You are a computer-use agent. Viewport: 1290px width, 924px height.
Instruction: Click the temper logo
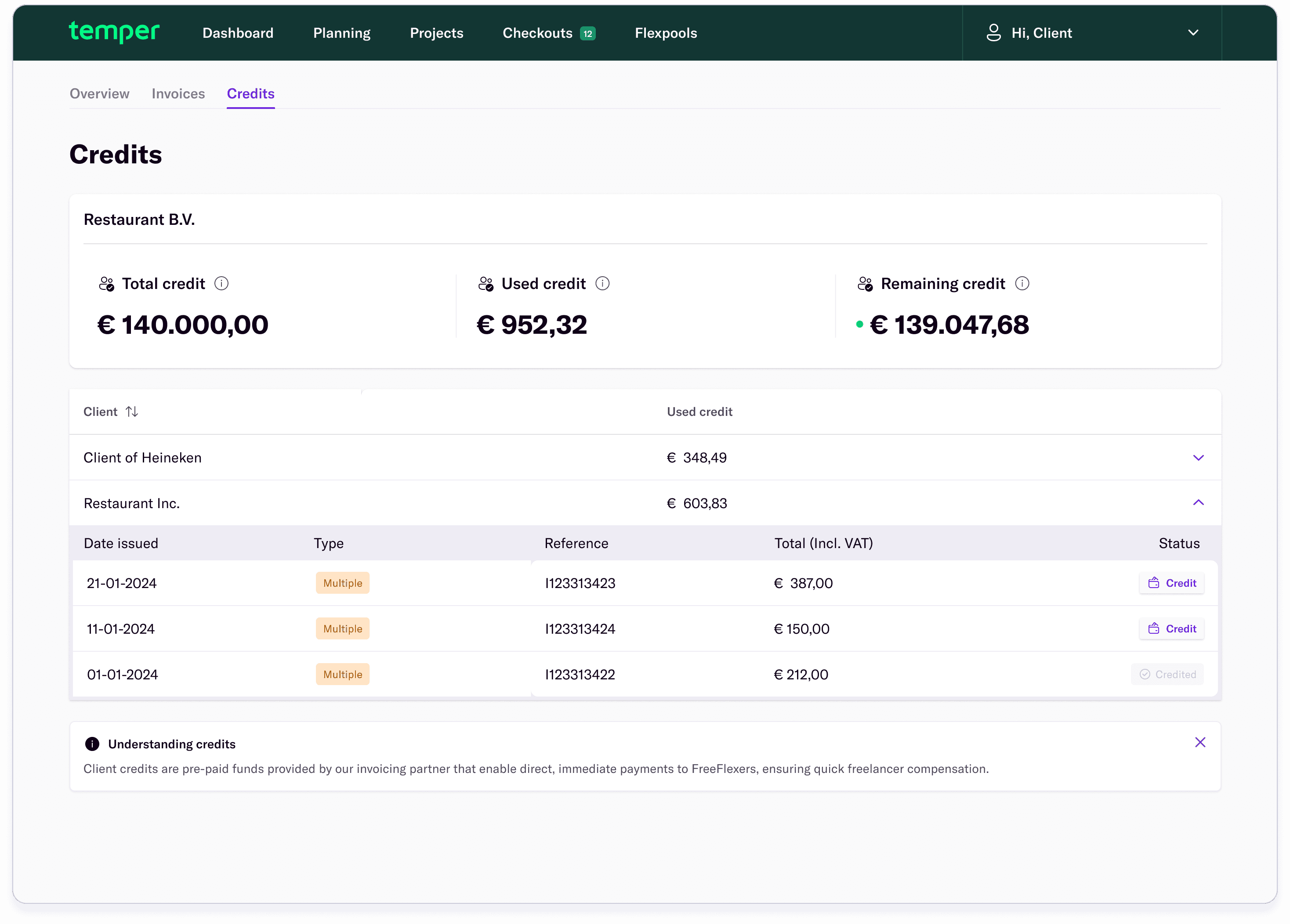114,32
